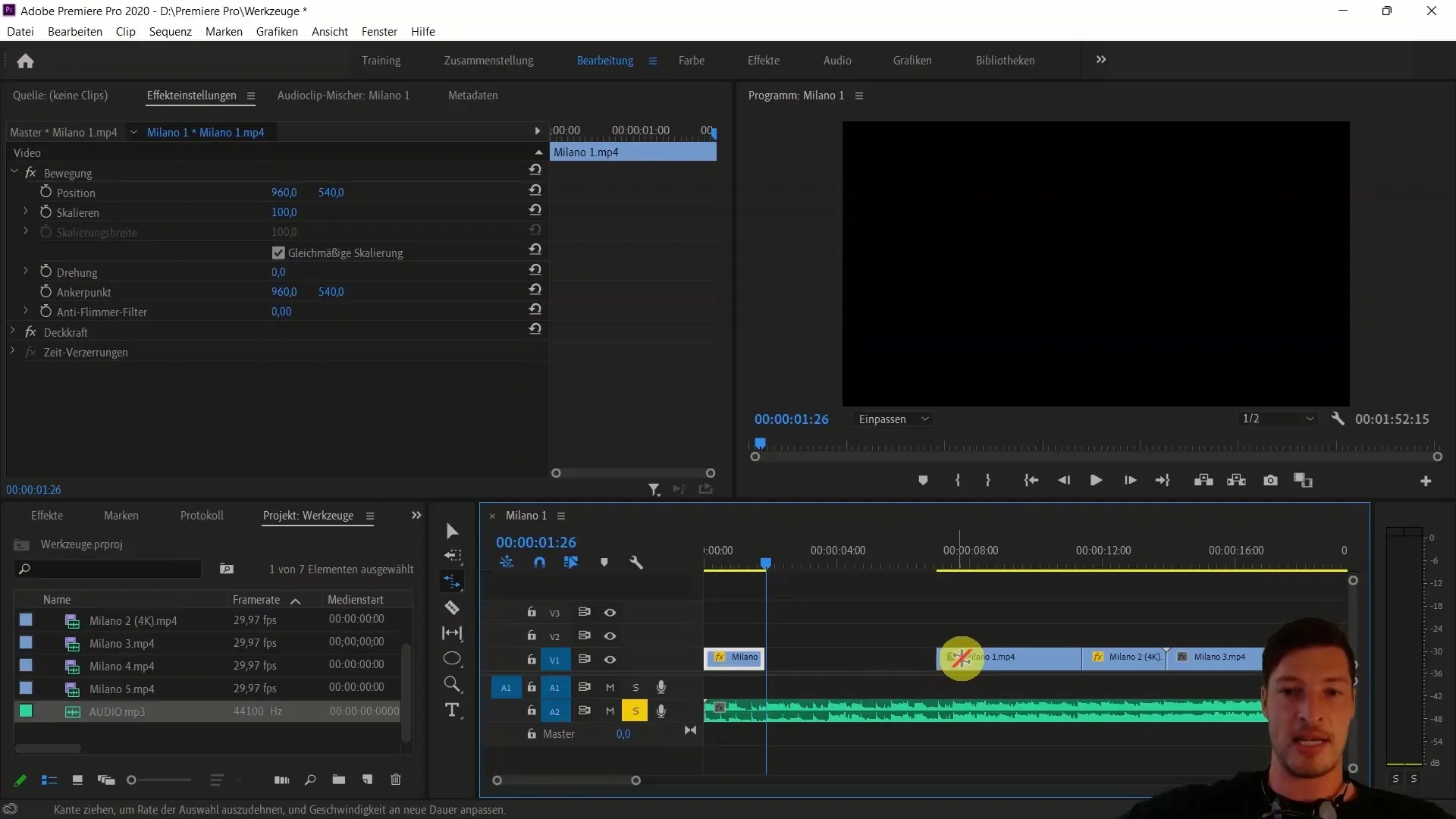This screenshot has width=1456, height=819.
Task: Toggle visibility eye of track V1
Action: [x=610, y=660]
